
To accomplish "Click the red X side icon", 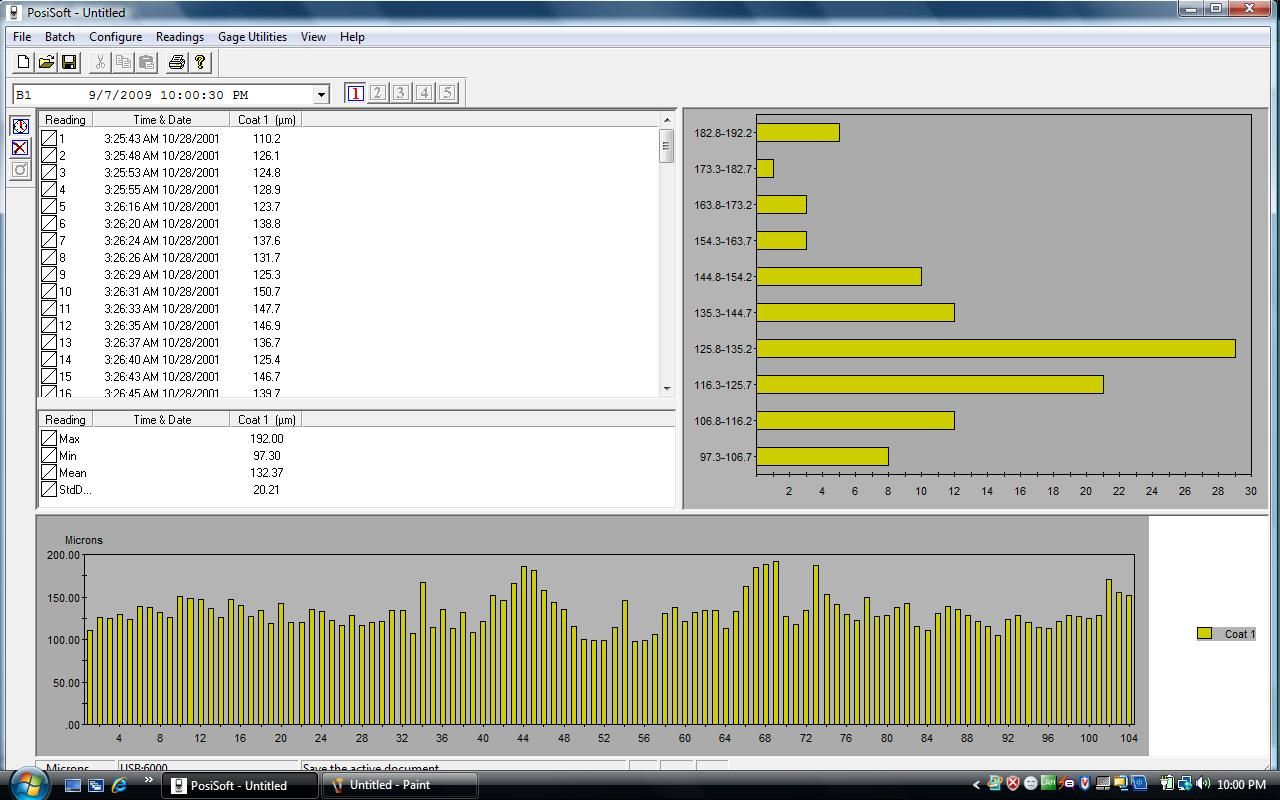I will pos(20,148).
